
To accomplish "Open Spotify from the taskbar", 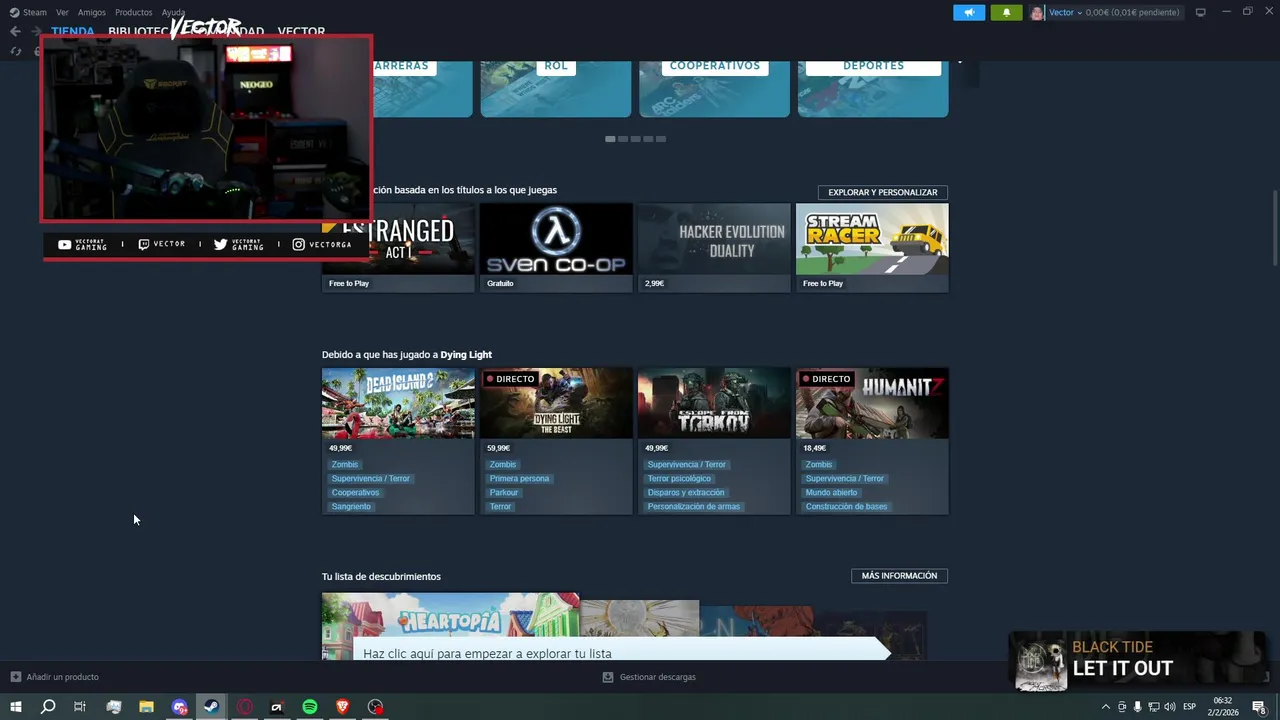I will click(310, 707).
